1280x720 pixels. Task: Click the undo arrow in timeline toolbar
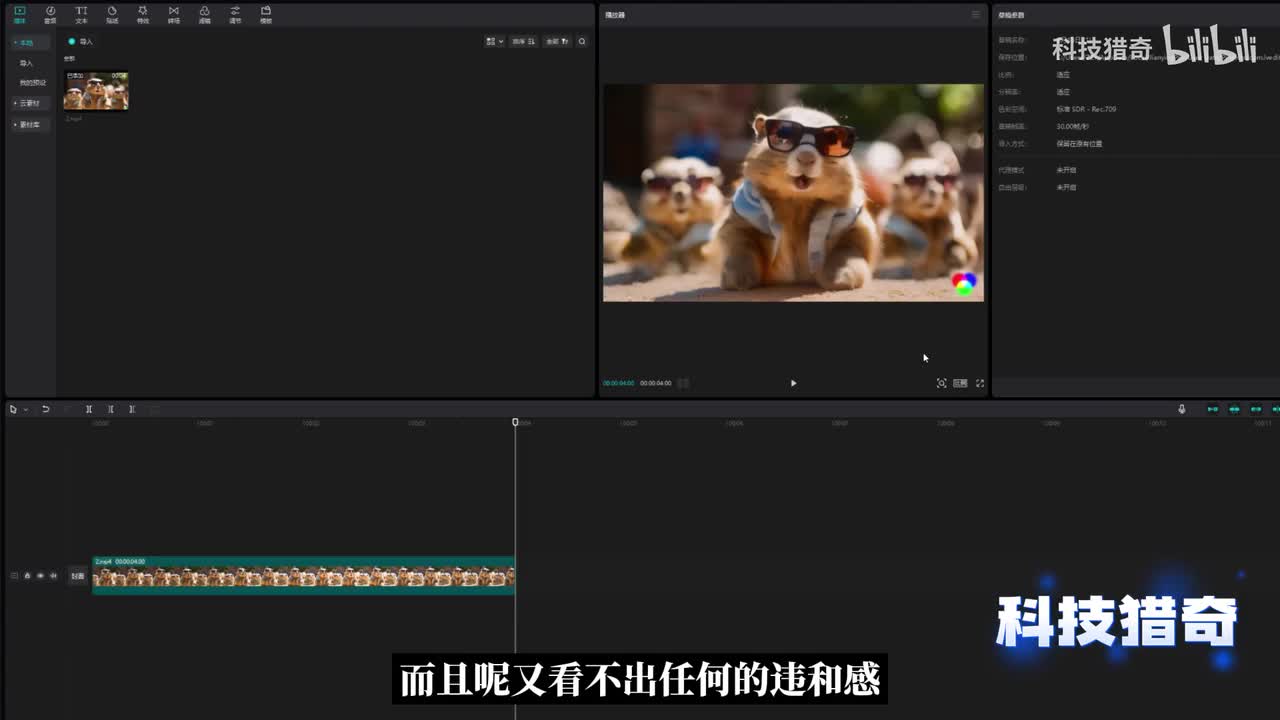45,409
